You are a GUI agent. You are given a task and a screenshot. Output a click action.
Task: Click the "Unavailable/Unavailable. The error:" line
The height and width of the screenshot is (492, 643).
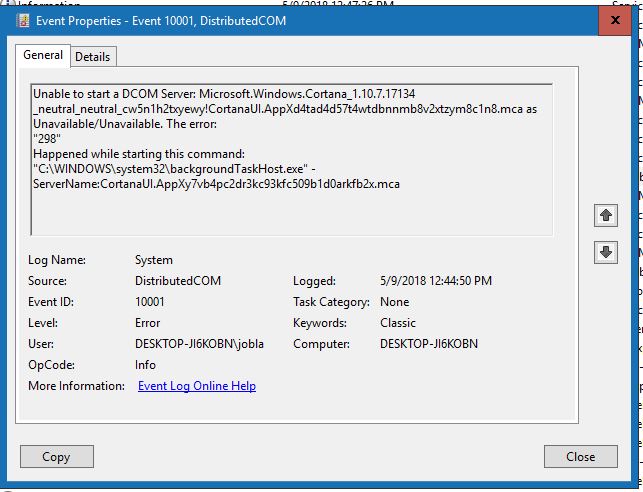coord(125,124)
